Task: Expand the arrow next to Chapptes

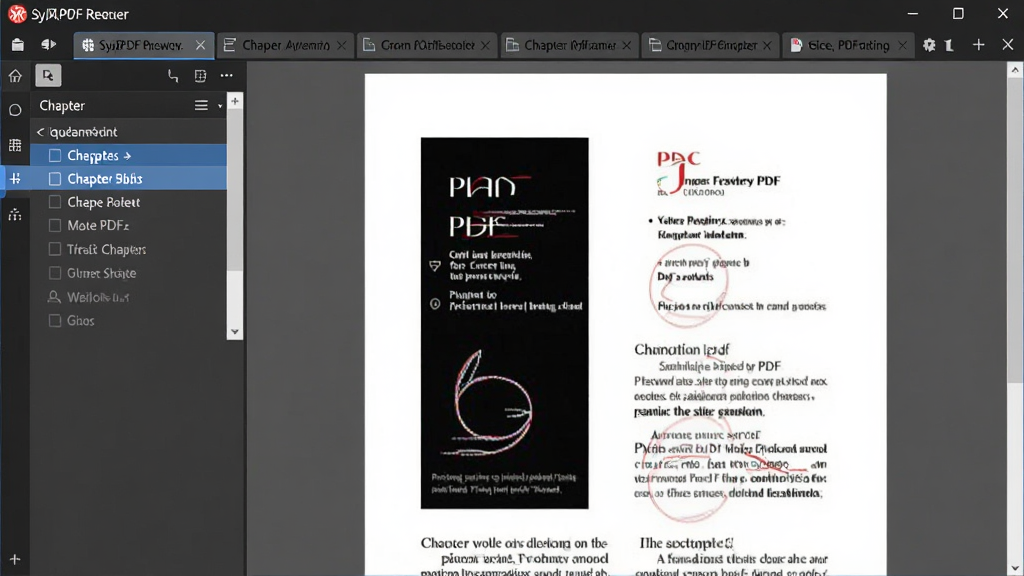Action: click(x=127, y=156)
